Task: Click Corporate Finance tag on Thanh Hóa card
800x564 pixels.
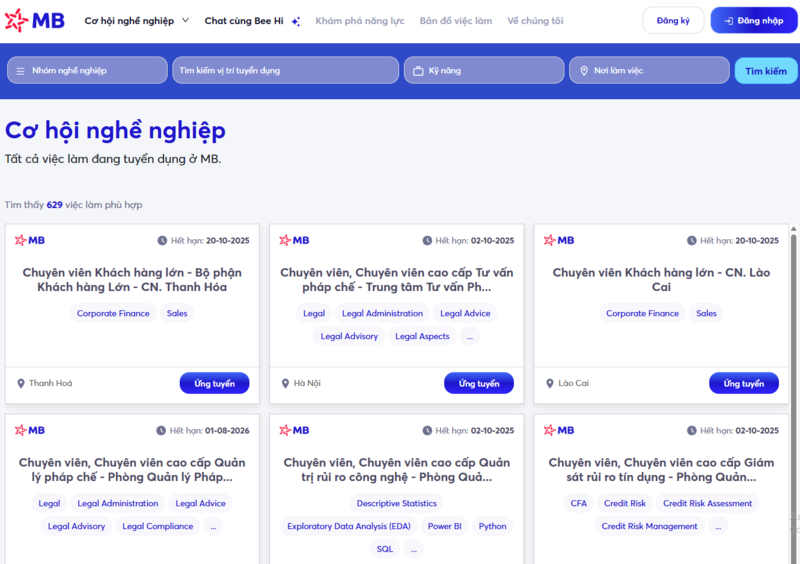Action: click(x=113, y=313)
